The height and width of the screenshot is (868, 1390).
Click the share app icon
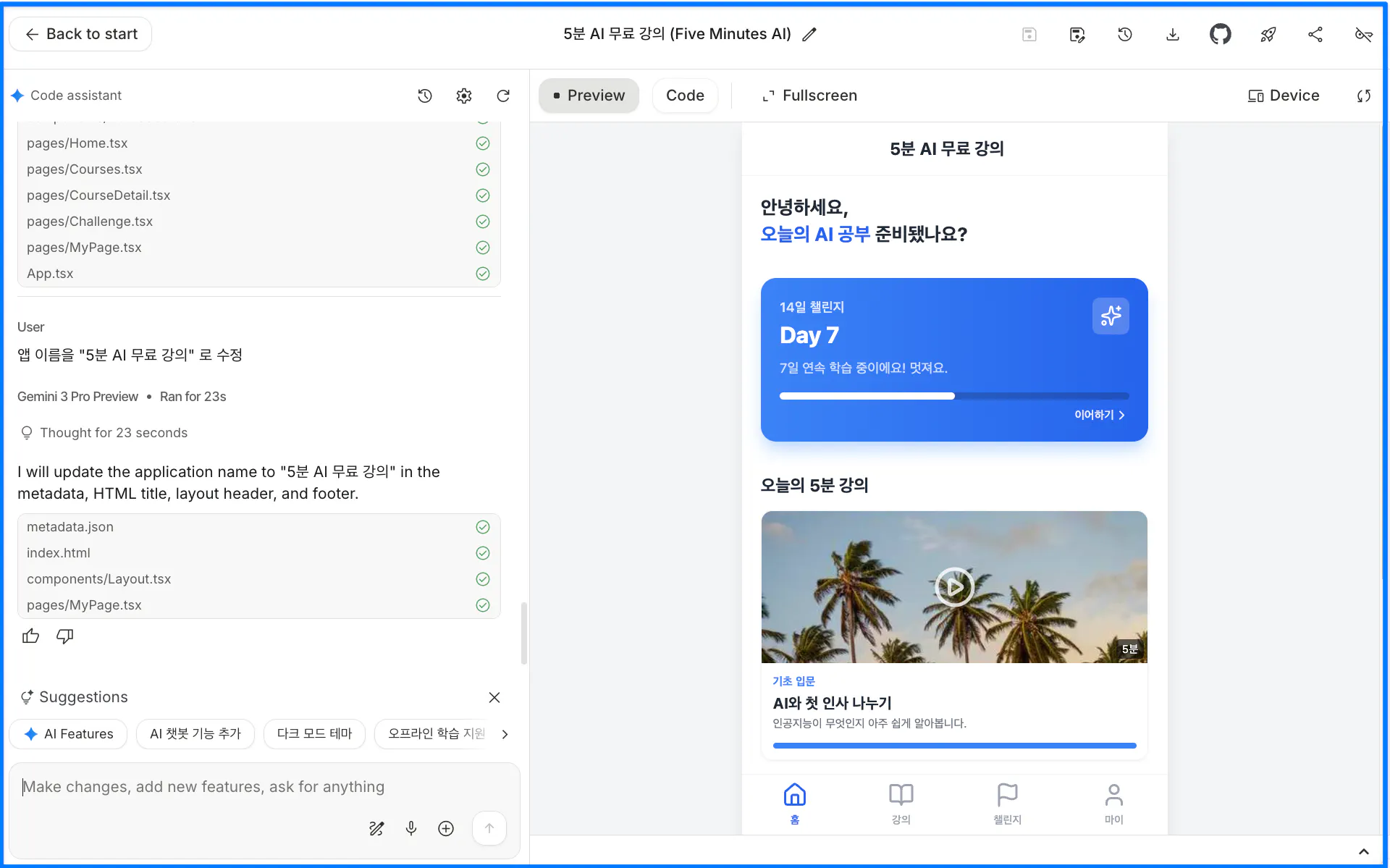[1315, 34]
